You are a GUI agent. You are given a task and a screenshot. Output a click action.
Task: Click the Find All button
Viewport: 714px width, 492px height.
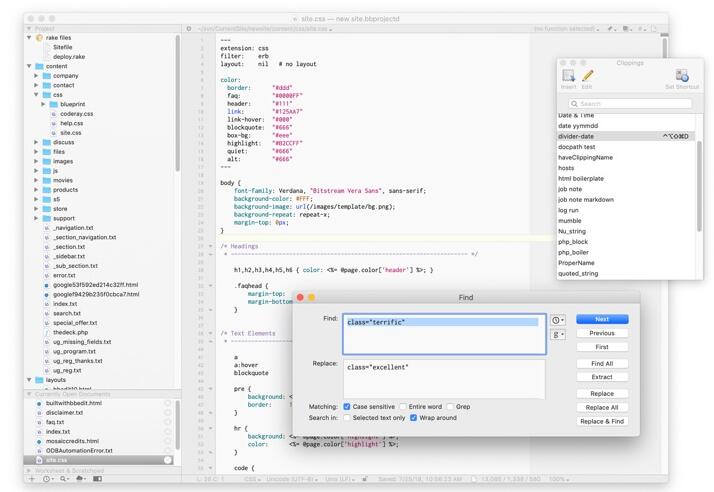[x=602, y=364]
